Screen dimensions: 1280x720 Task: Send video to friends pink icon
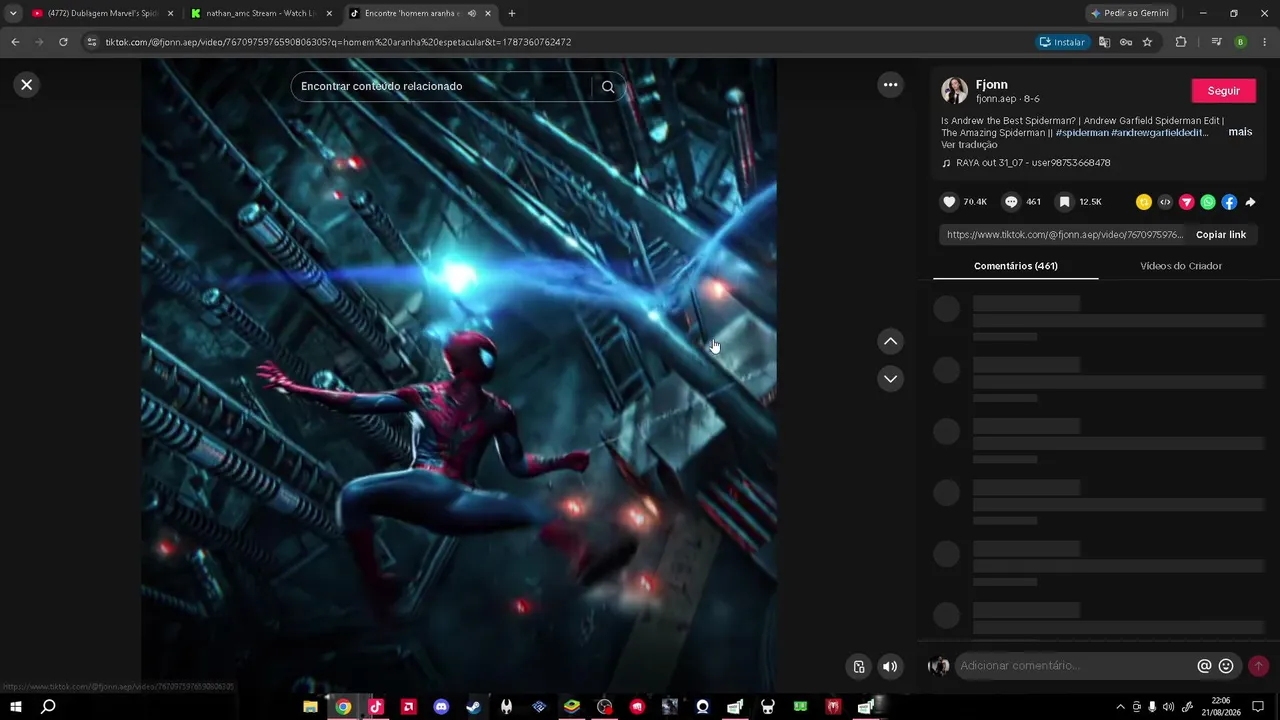[x=1187, y=202]
